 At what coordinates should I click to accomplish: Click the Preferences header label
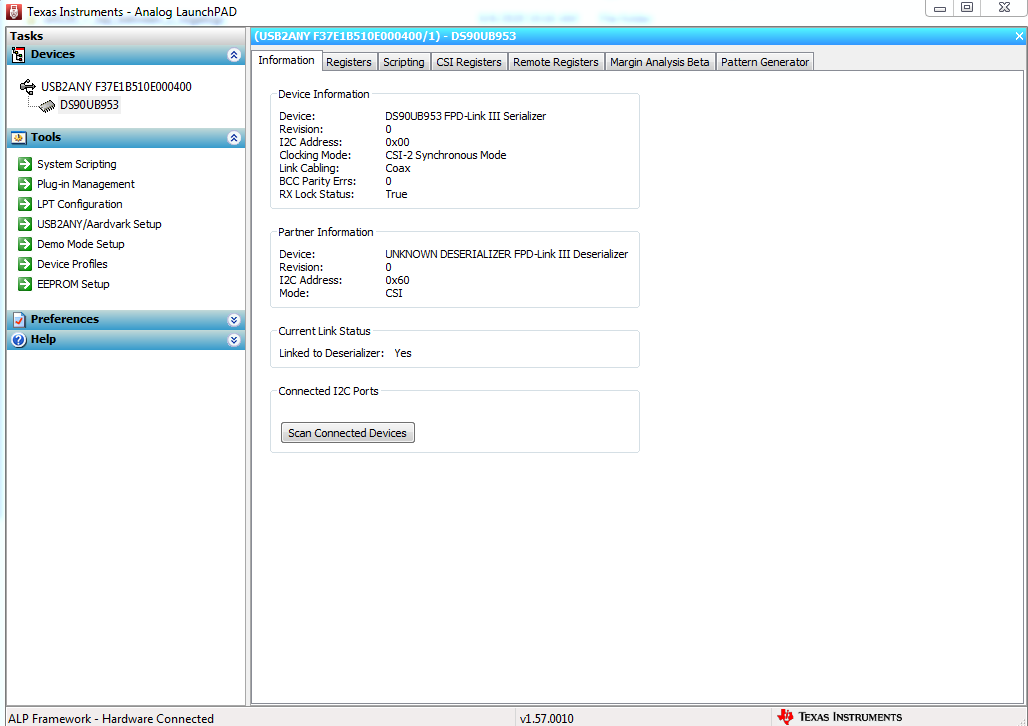65,319
